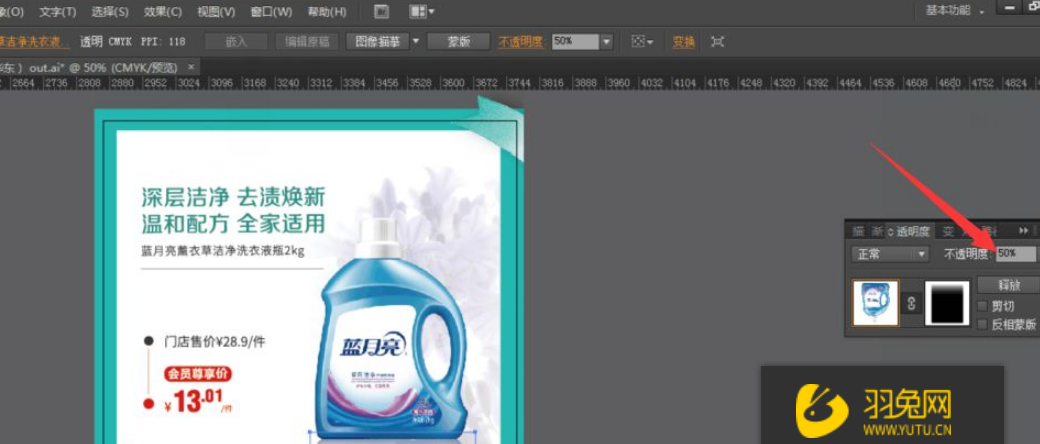
Task: Open the 不透明度 link in control bar
Action: (521, 42)
